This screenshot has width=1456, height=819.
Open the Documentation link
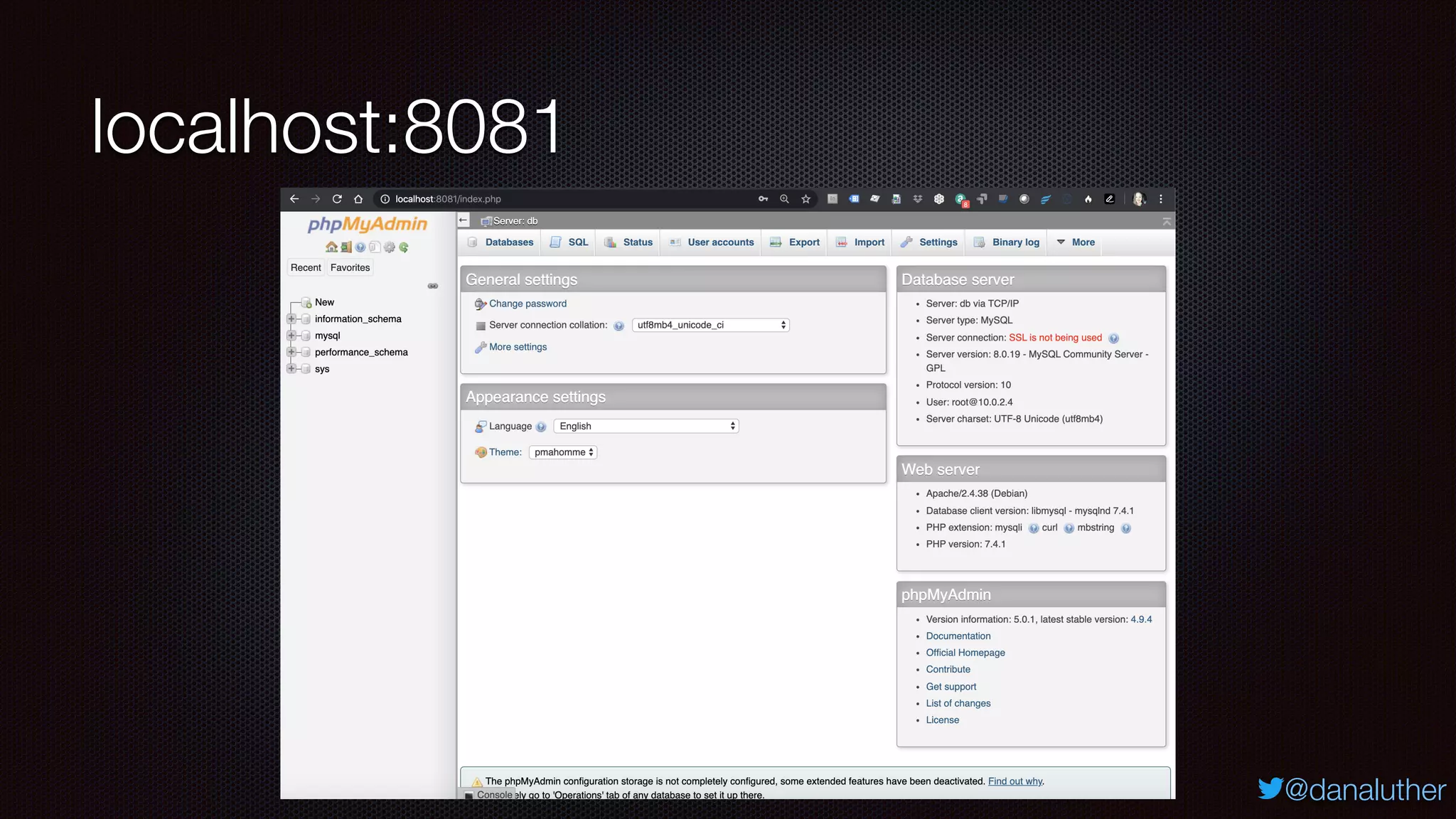click(x=958, y=636)
